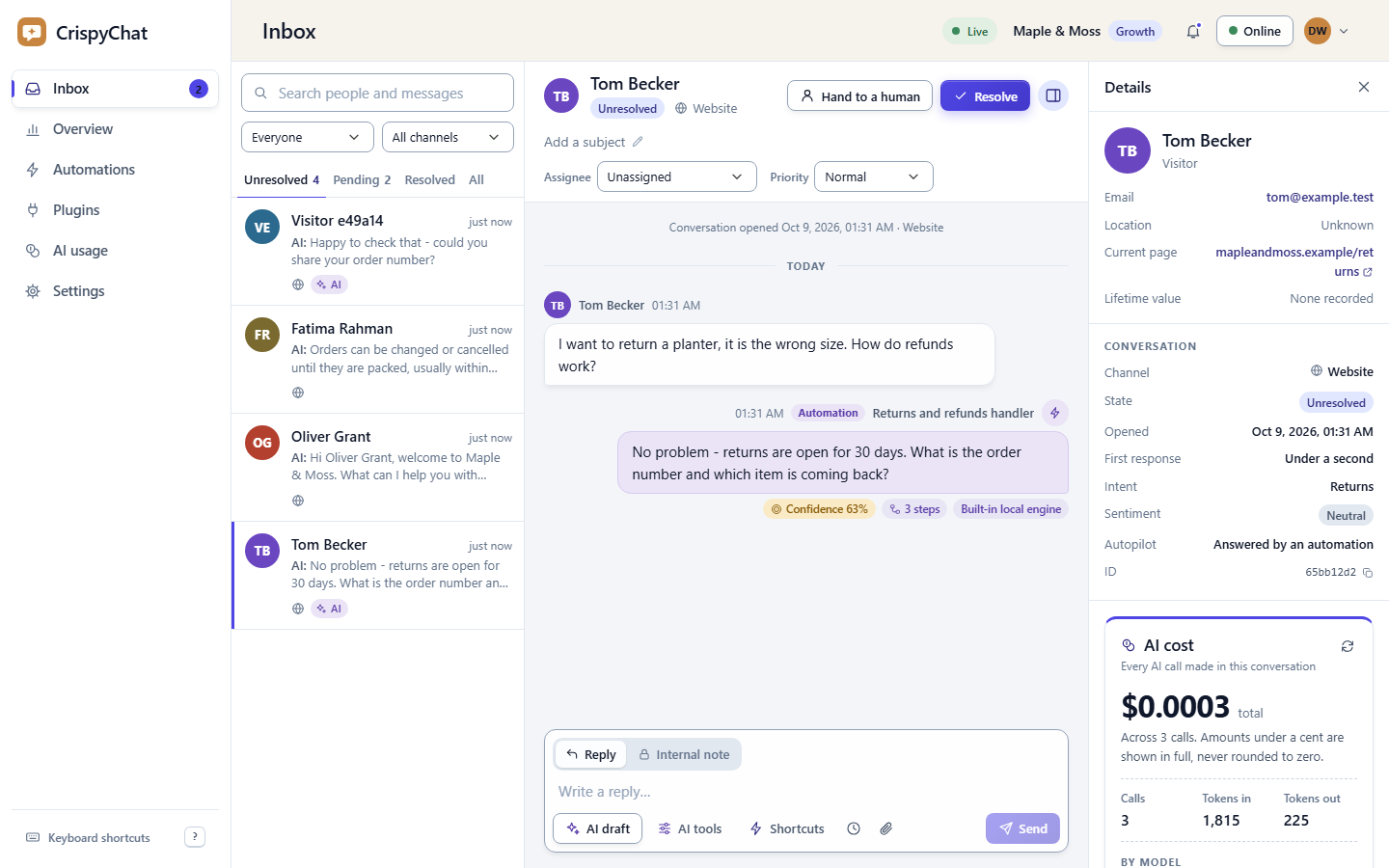Go to Automations in the sidebar
1389x868 pixels.
115,170
